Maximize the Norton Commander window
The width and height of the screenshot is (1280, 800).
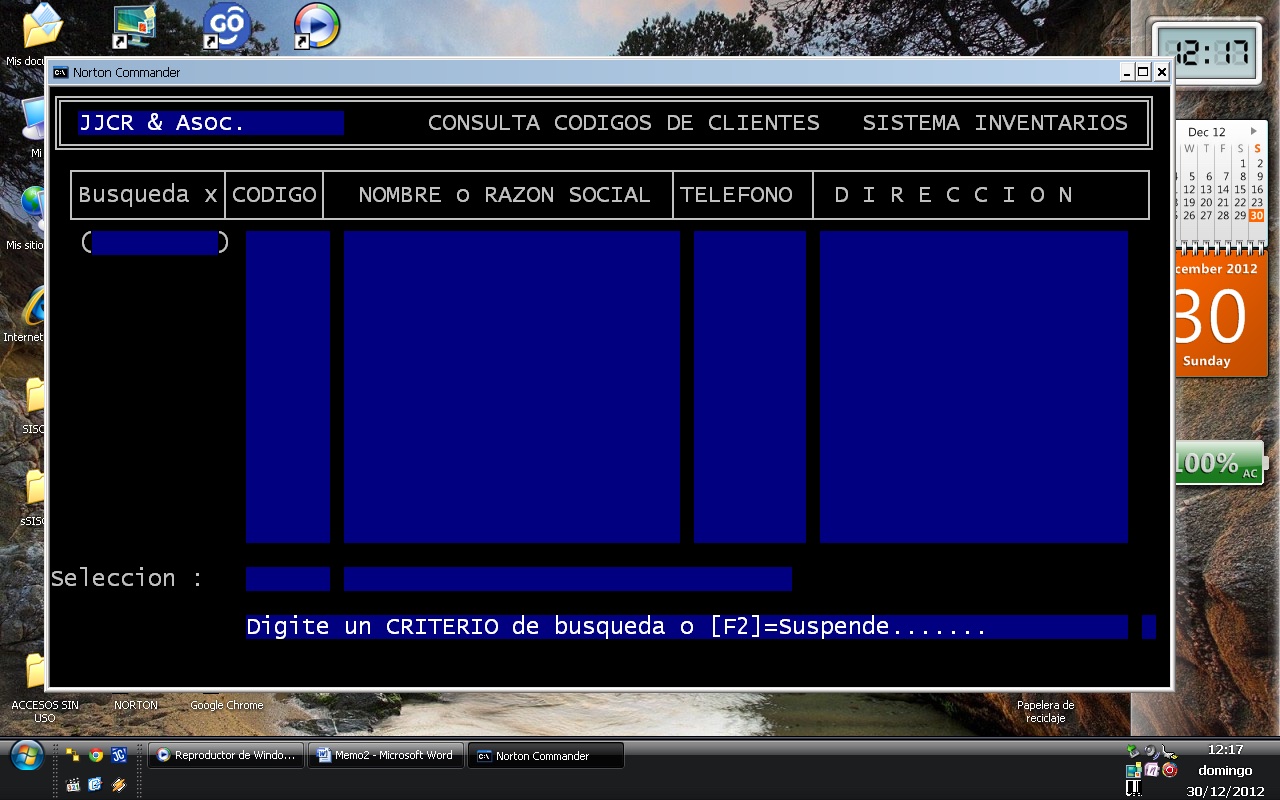click(1143, 72)
